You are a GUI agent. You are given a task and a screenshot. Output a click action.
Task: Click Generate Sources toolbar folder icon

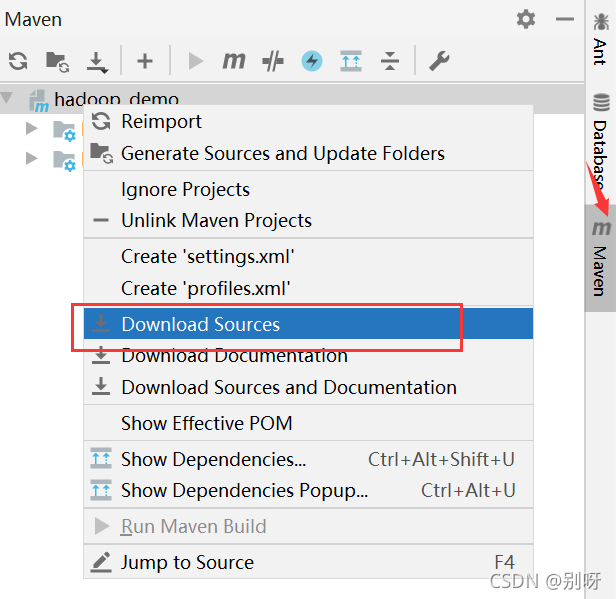pyautogui.click(x=57, y=62)
